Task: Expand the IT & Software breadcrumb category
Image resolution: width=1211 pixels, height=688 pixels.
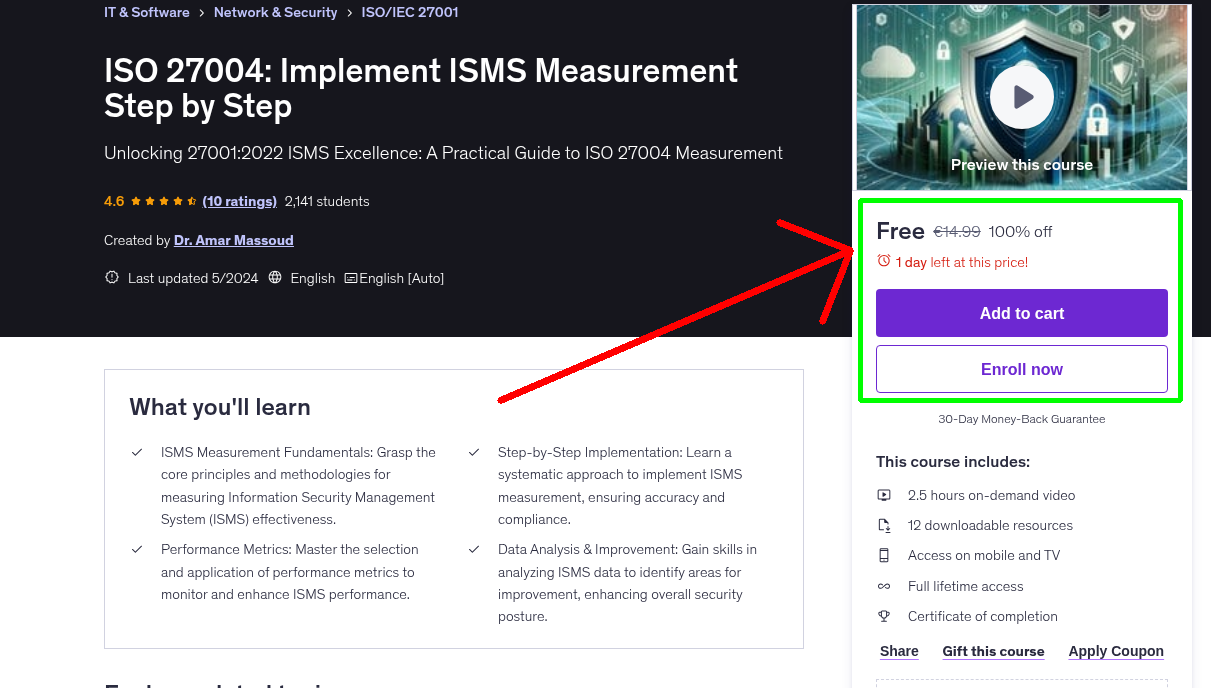Action: click(x=146, y=12)
